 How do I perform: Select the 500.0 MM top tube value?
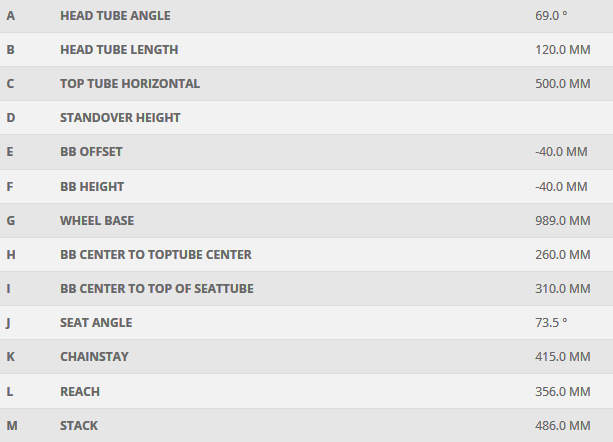[x=562, y=84]
